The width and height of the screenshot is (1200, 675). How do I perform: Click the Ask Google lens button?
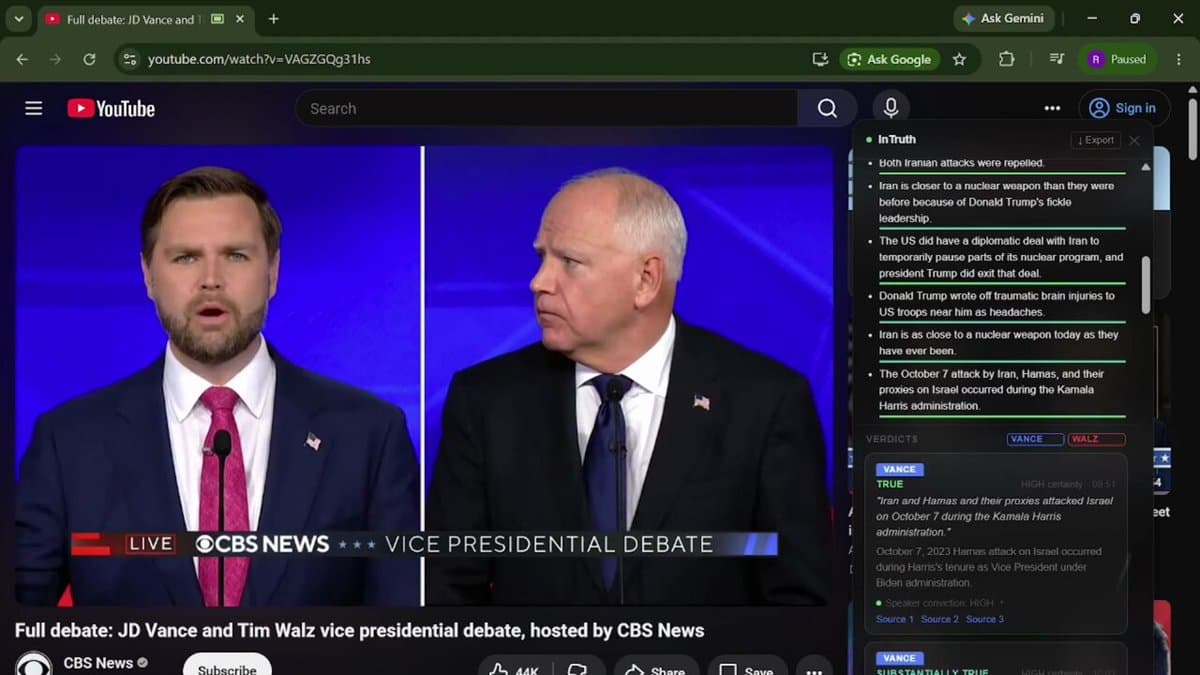coord(890,59)
